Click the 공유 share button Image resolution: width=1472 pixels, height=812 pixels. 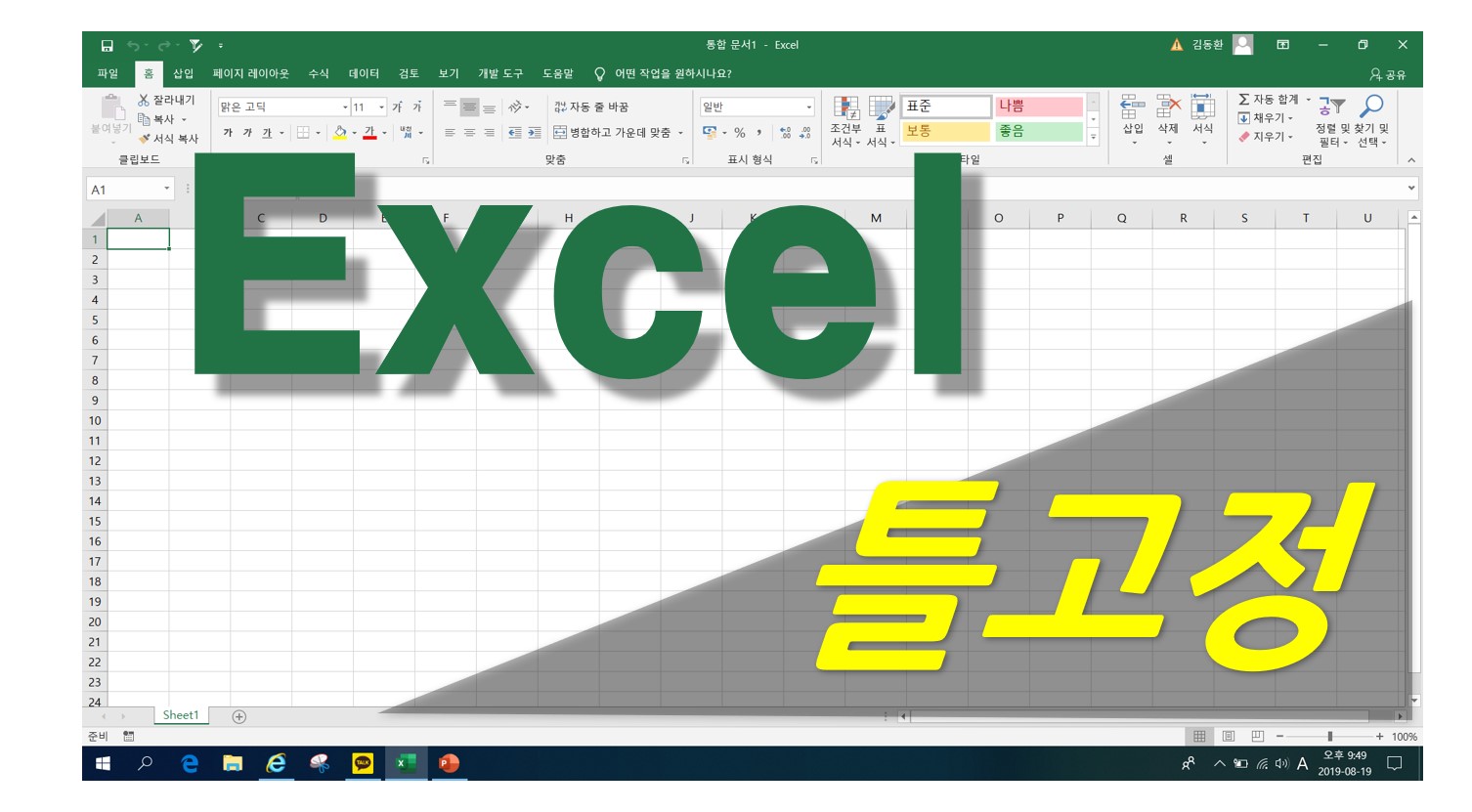point(1387,74)
